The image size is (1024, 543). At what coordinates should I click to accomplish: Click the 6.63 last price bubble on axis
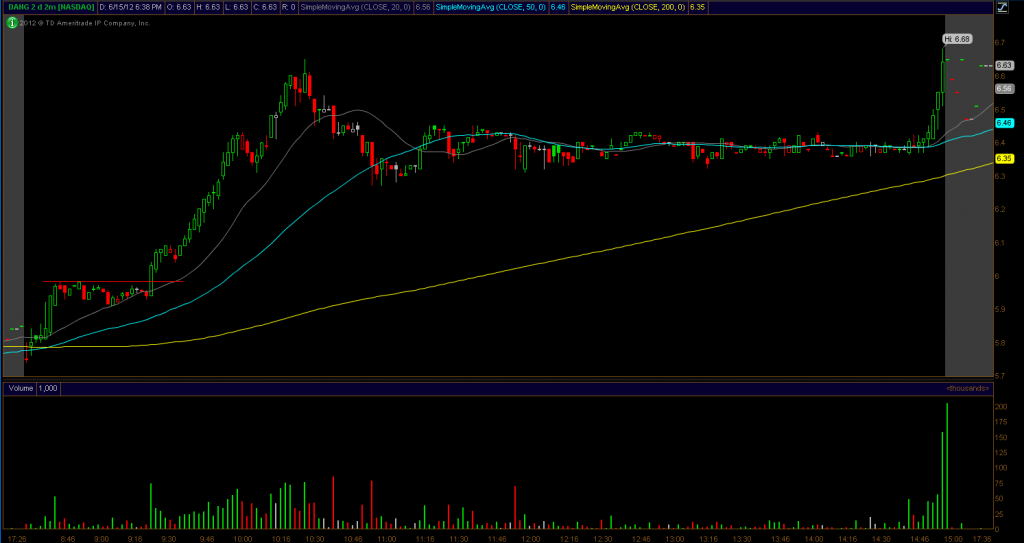click(1004, 65)
